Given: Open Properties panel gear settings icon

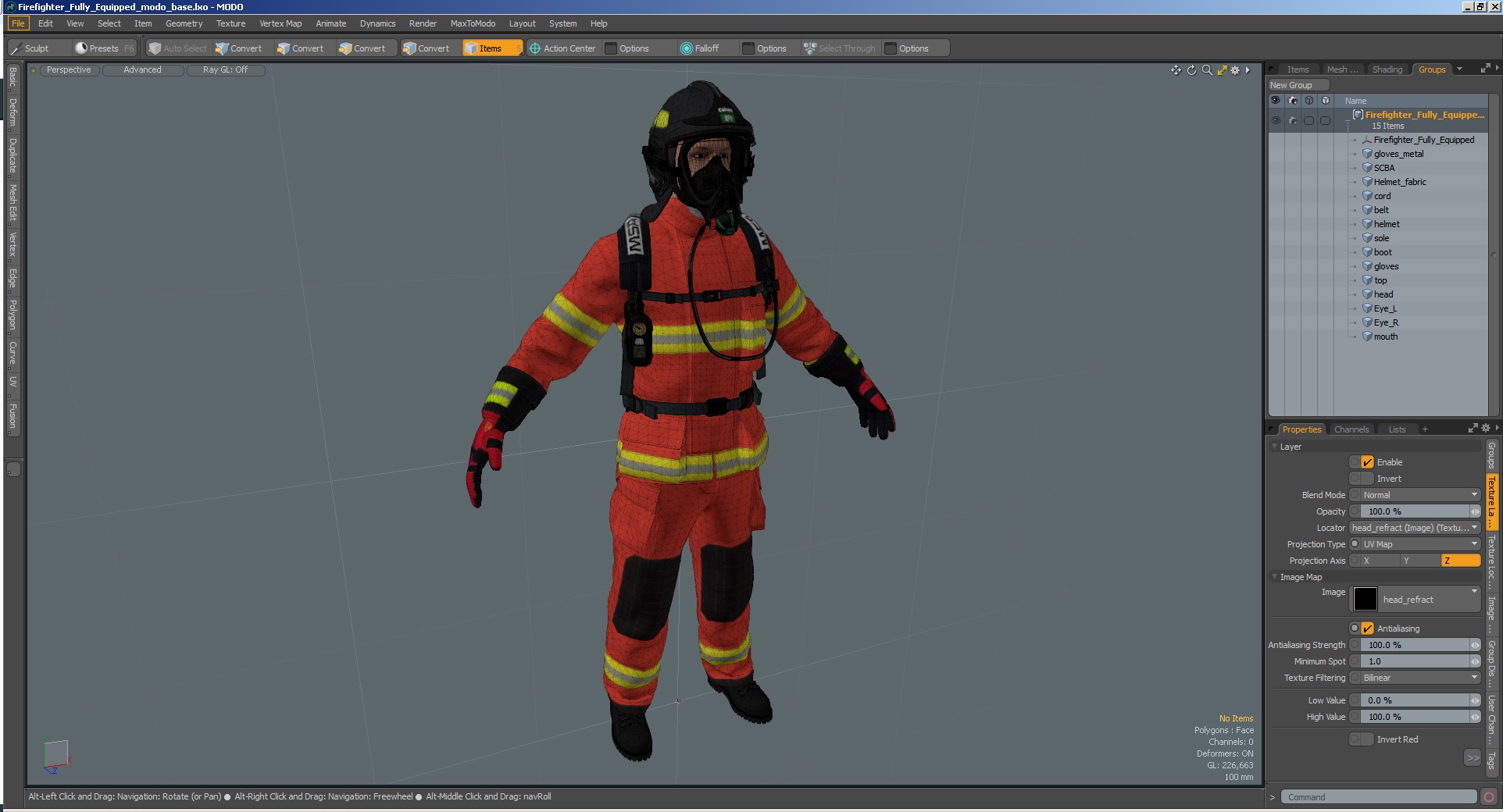Looking at the screenshot, I should pyautogui.click(x=1485, y=428).
